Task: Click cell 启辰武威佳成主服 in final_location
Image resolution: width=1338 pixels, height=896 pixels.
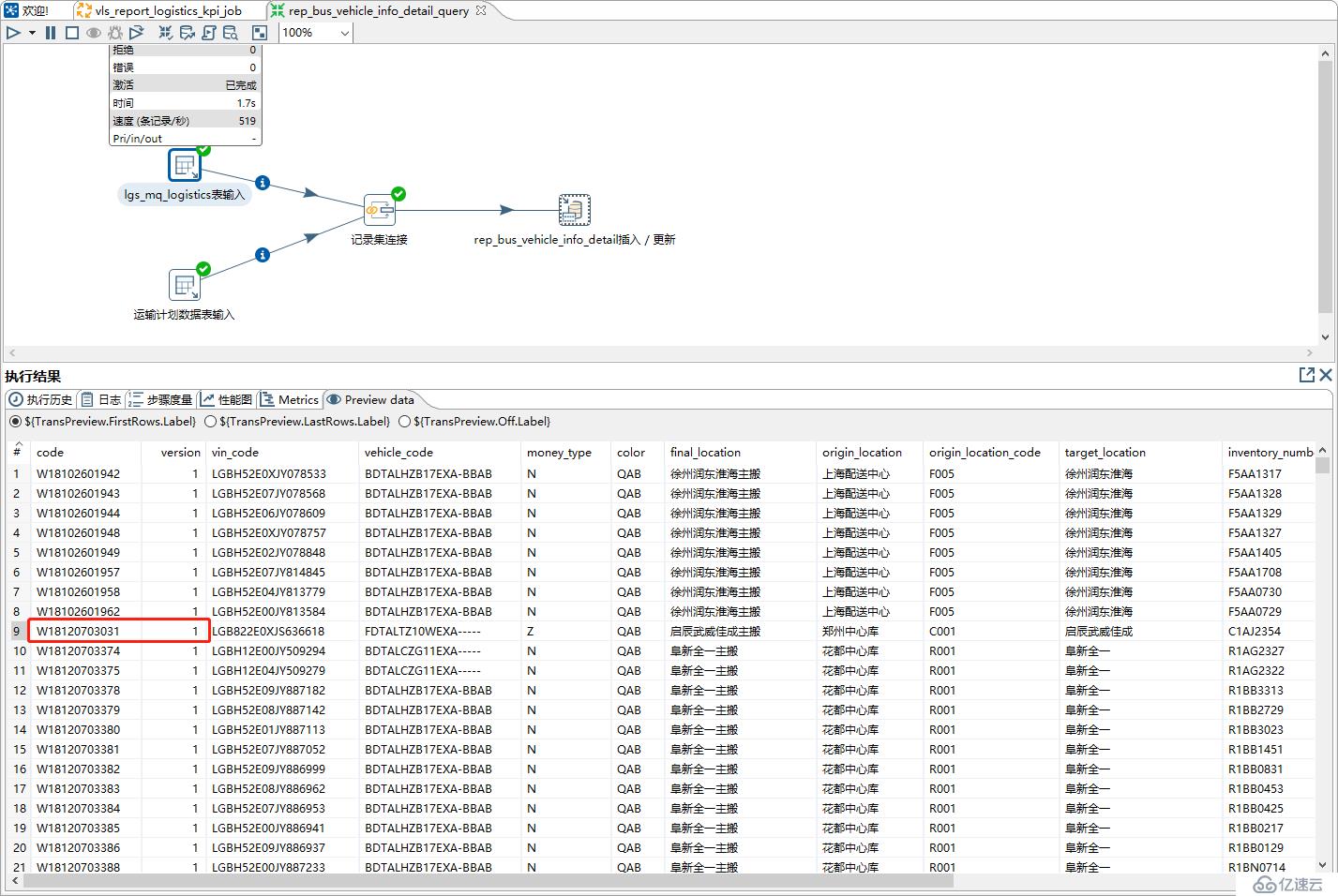Action: click(740, 632)
